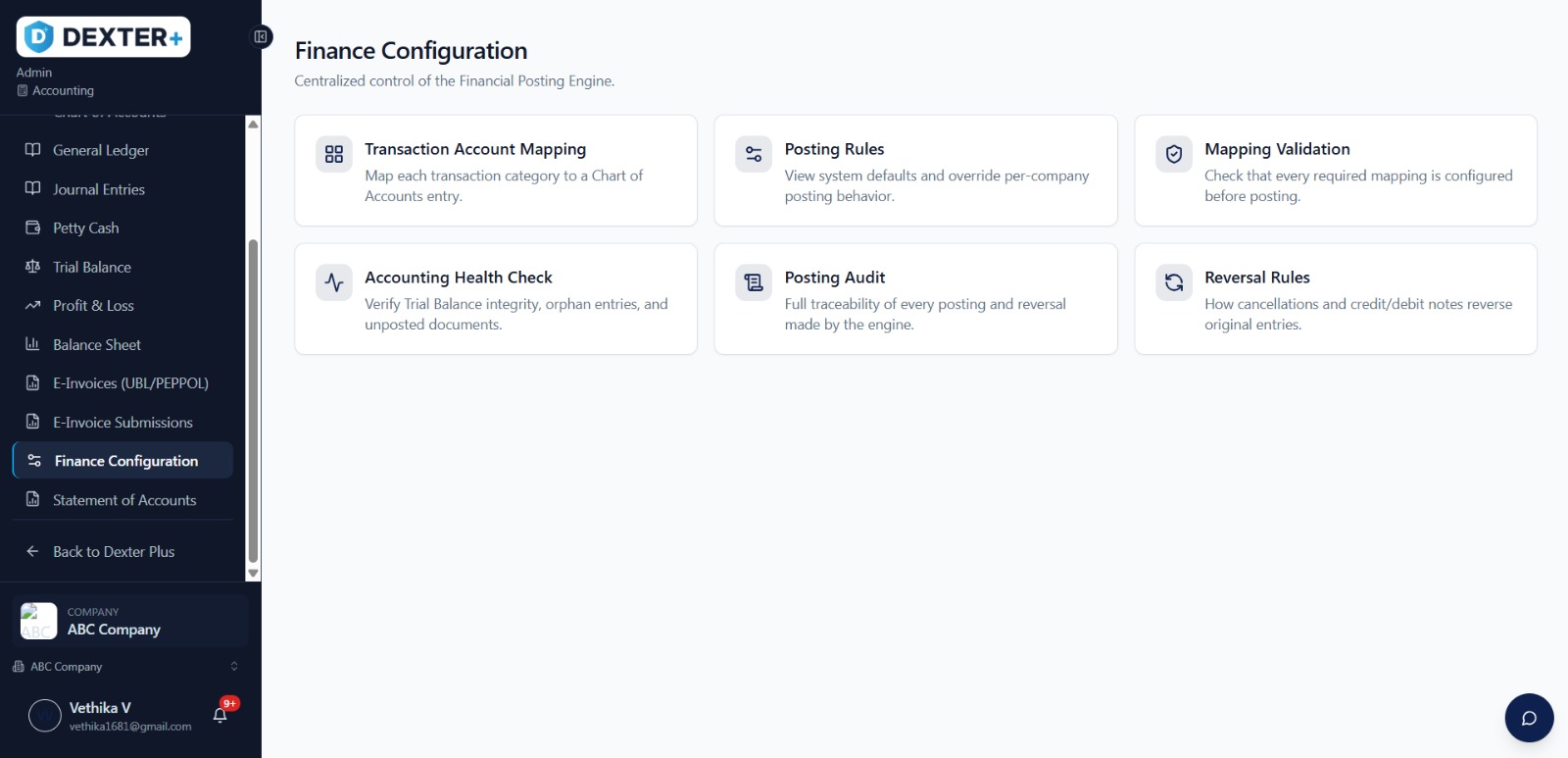Select the Finance Configuration menu item
The image size is (1568, 758).
(122, 461)
